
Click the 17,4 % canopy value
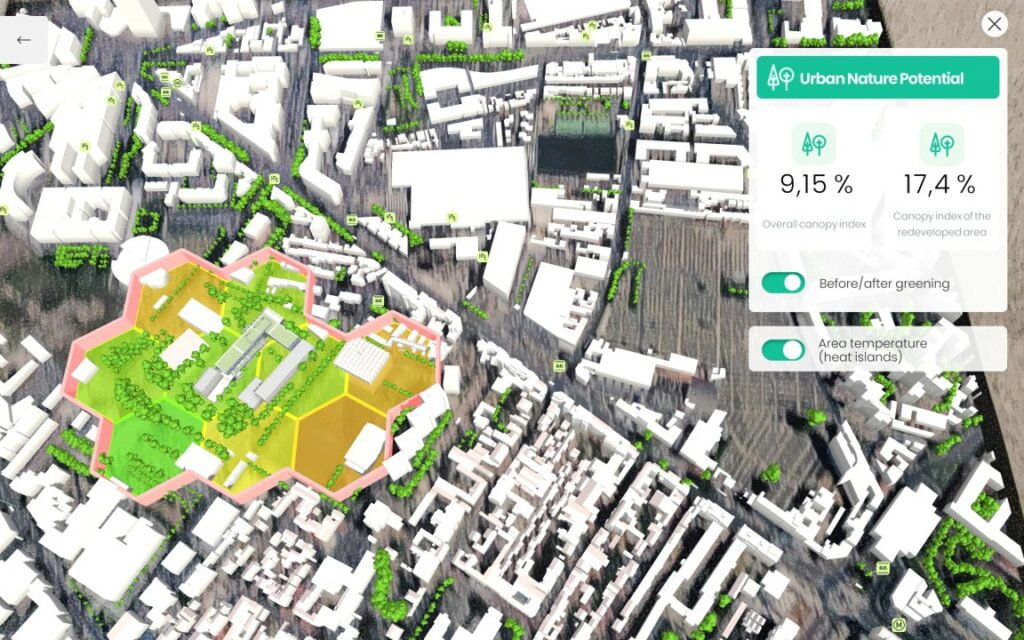tap(940, 185)
